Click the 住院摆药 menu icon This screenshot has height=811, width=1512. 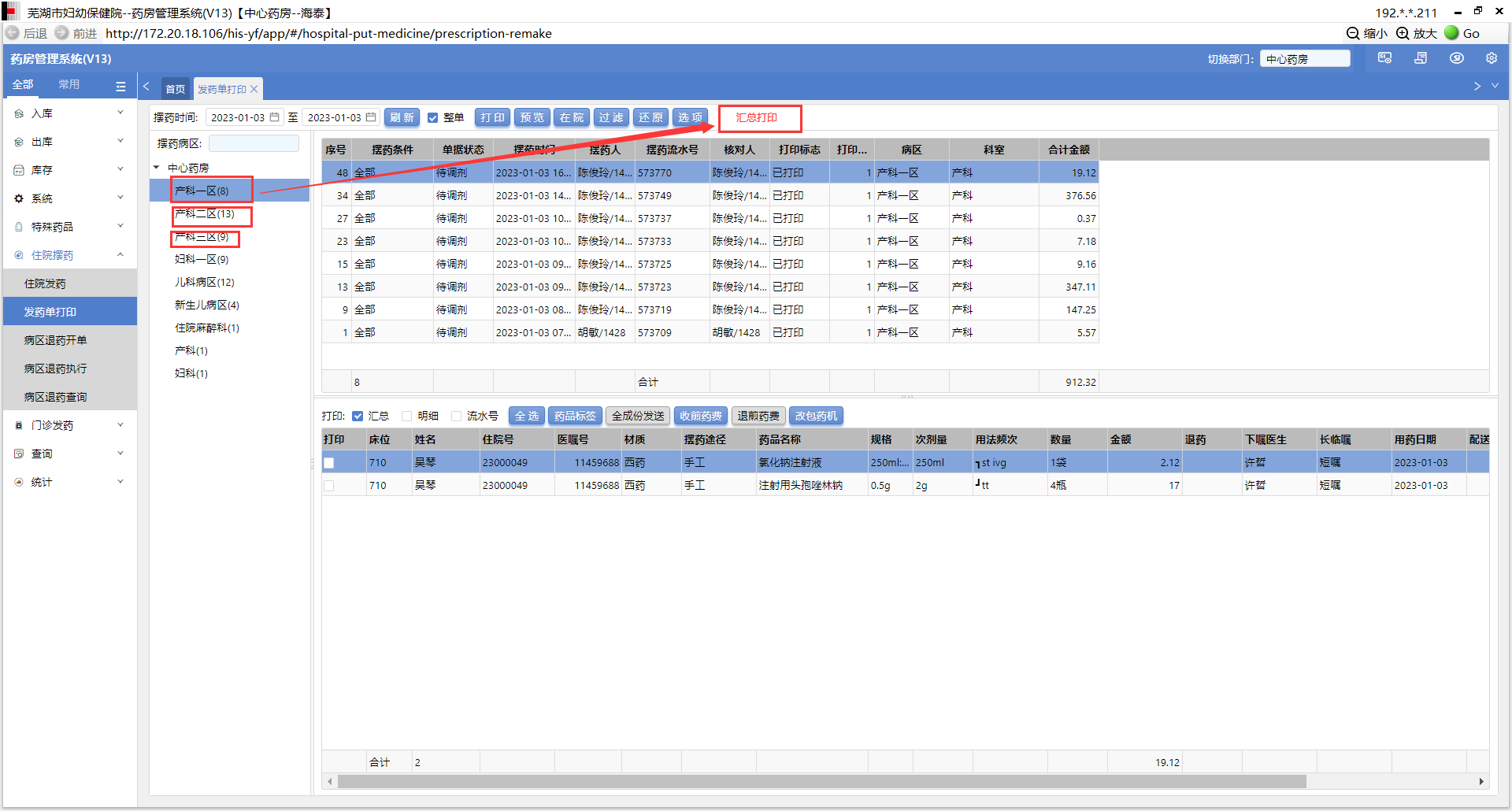point(19,255)
